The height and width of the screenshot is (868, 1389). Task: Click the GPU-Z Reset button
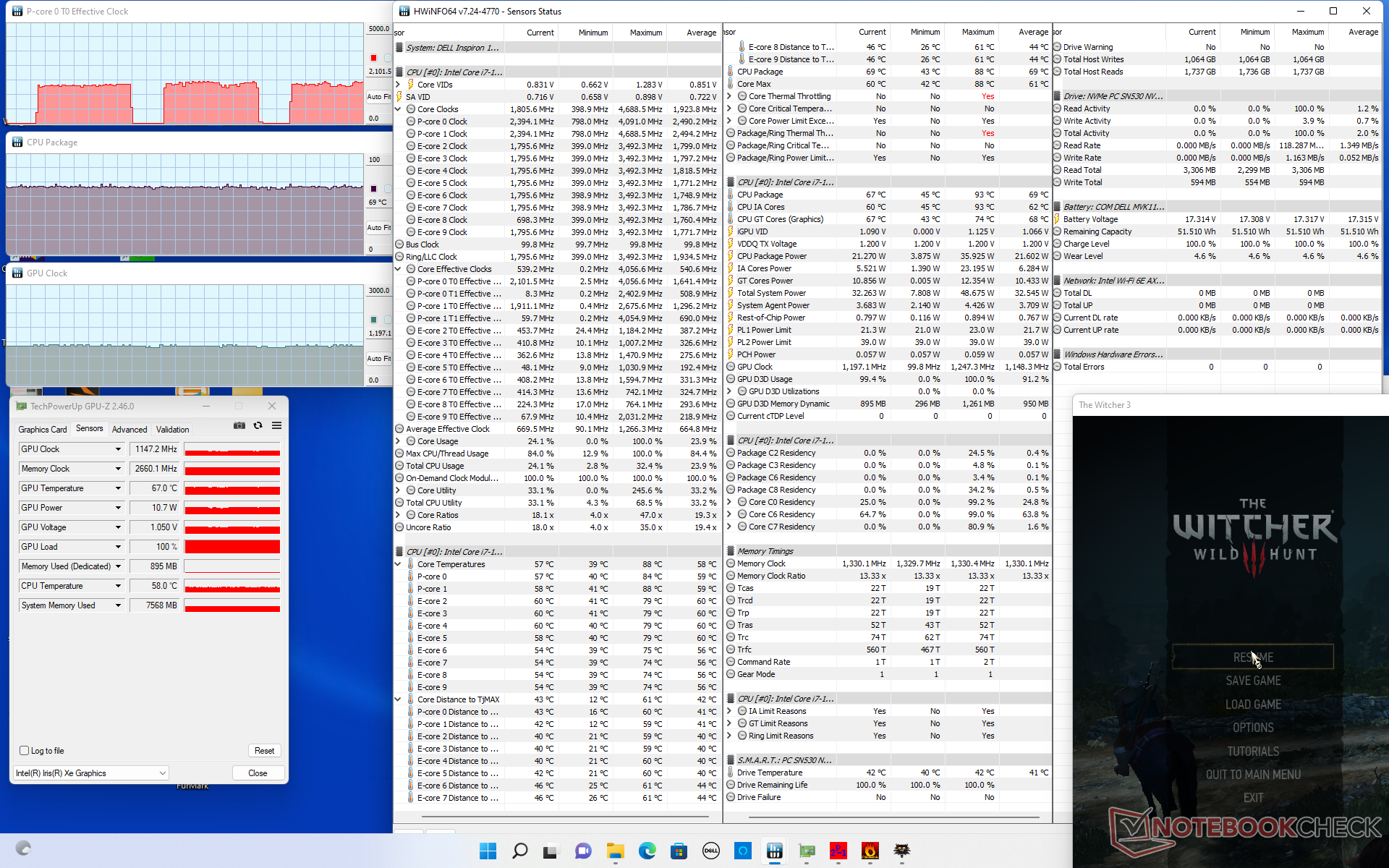point(264,751)
